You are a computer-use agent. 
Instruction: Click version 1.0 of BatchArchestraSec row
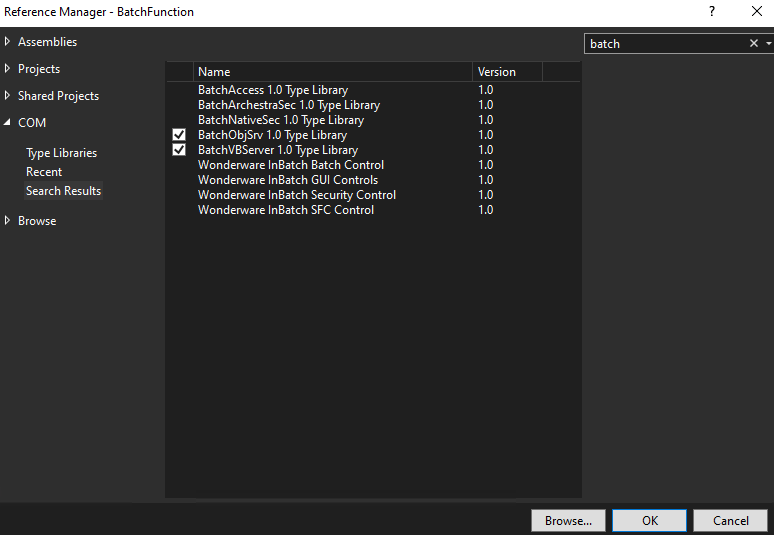(x=486, y=105)
